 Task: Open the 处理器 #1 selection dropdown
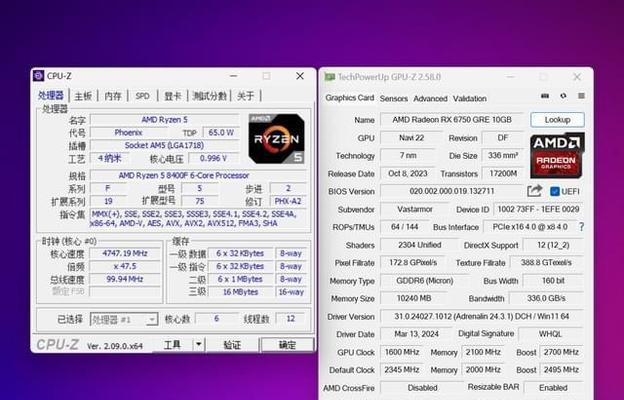click(x=124, y=319)
